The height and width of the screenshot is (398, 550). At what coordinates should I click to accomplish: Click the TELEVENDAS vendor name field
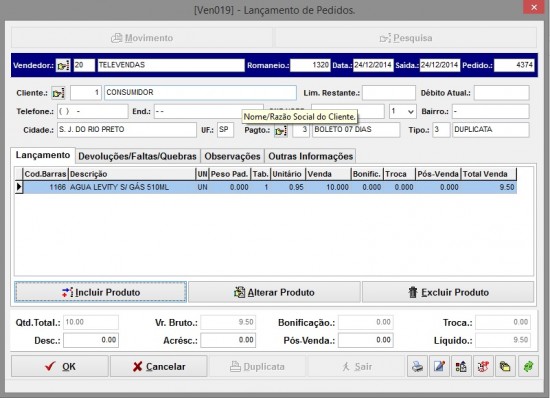171,65
